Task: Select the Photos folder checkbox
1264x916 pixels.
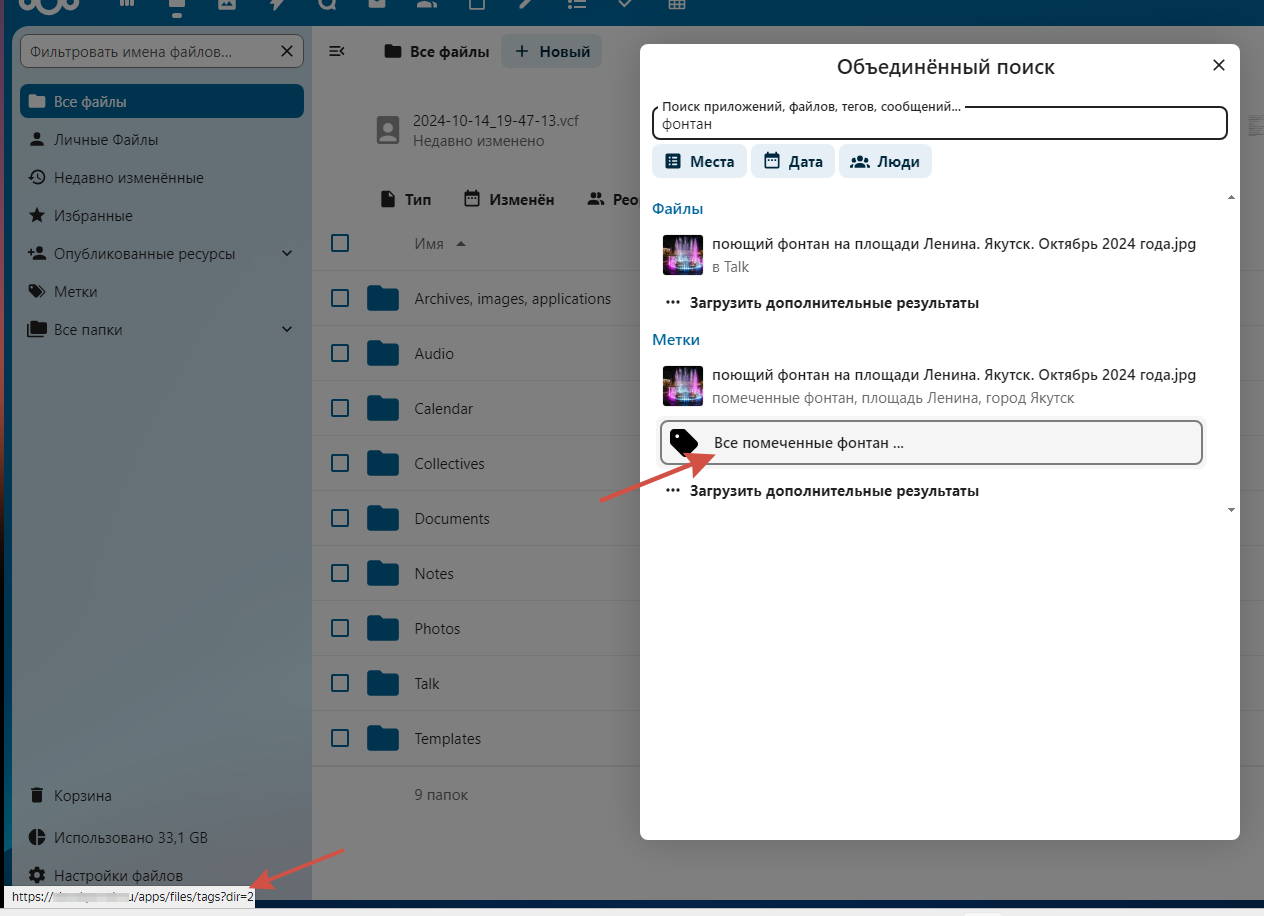Action: pos(340,628)
